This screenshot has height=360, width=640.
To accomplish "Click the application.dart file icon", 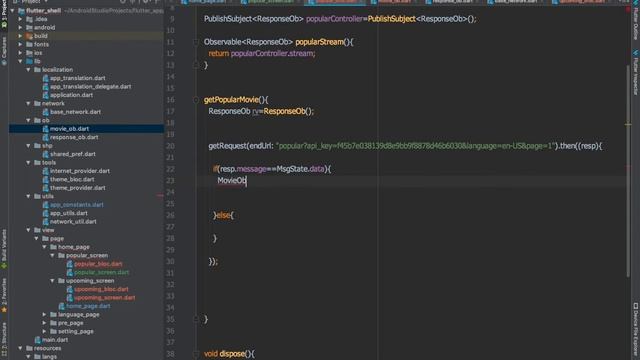I will (x=45, y=95).
